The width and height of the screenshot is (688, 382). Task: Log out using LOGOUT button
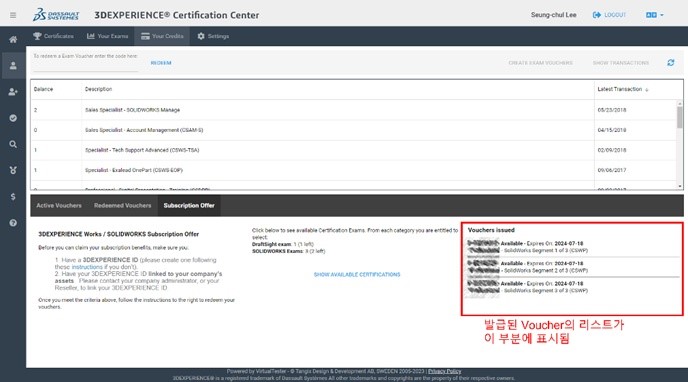coord(609,15)
